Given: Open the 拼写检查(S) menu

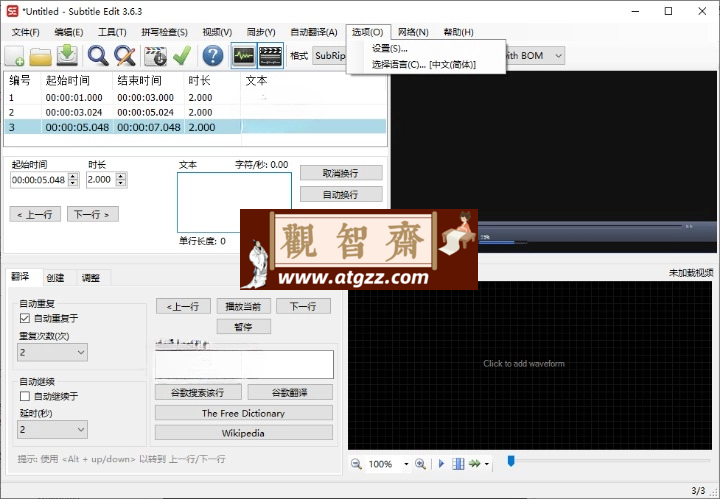Looking at the screenshot, I should (x=164, y=32).
